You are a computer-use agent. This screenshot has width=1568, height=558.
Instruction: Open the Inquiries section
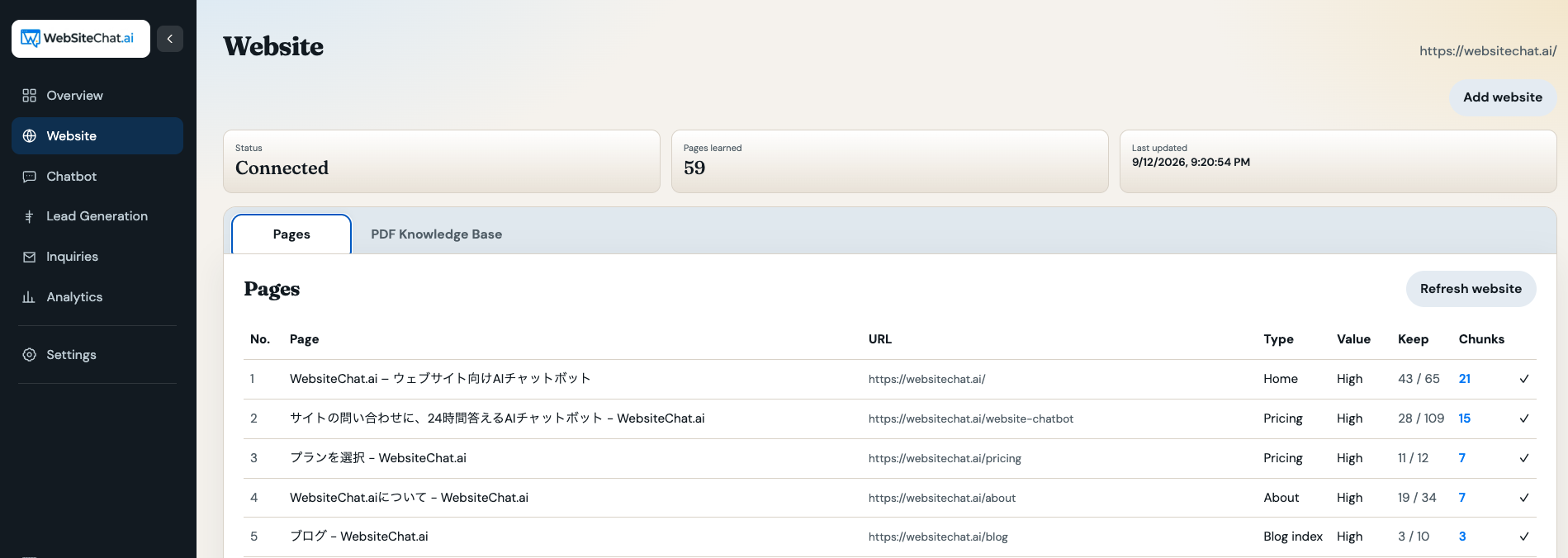tap(97, 257)
